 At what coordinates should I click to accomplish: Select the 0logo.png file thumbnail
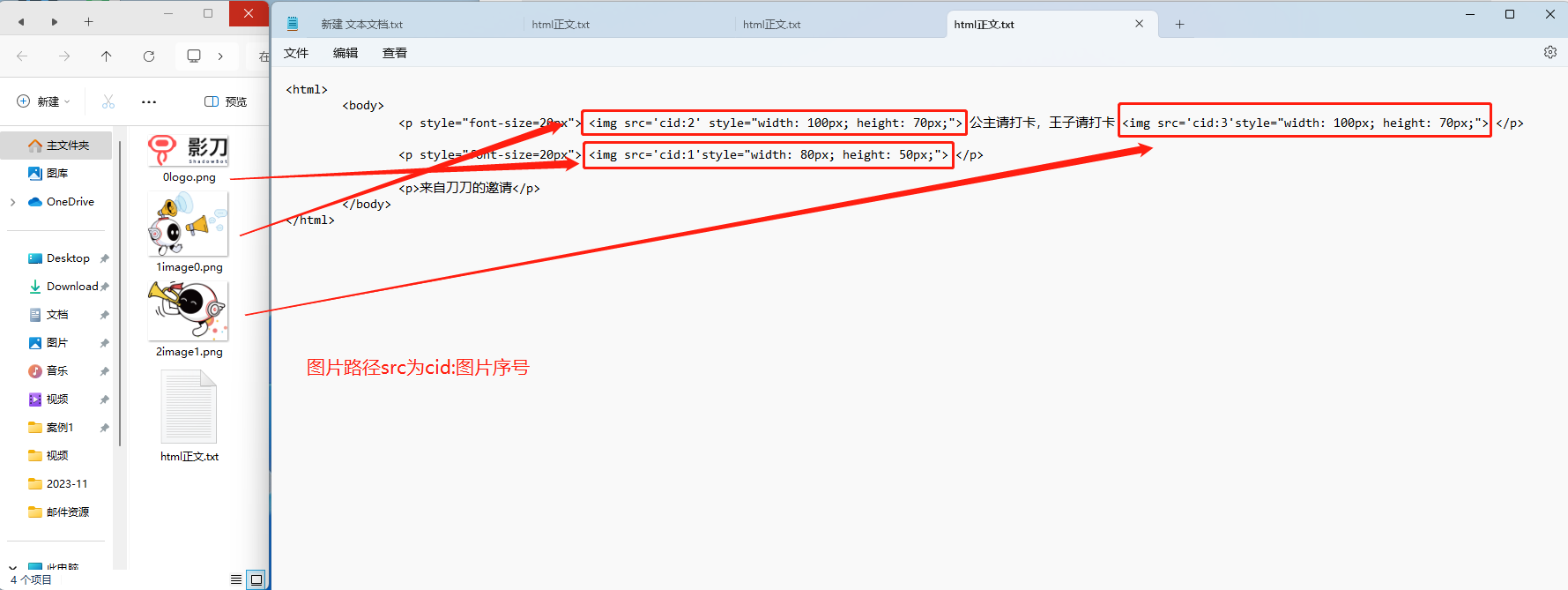(x=189, y=158)
